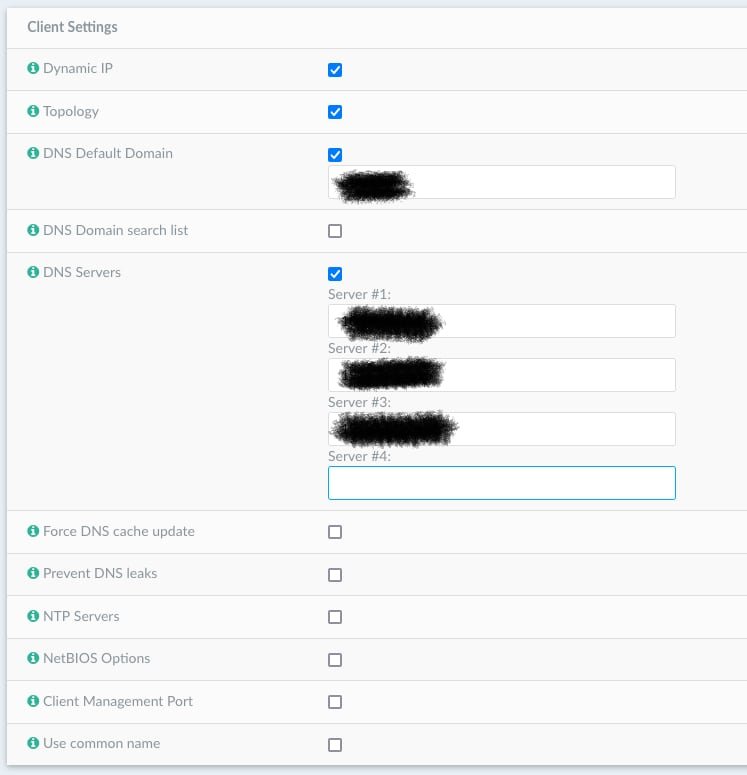Enable DNS Domain search list checkbox
The height and width of the screenshot is (775, 747).
335,231
